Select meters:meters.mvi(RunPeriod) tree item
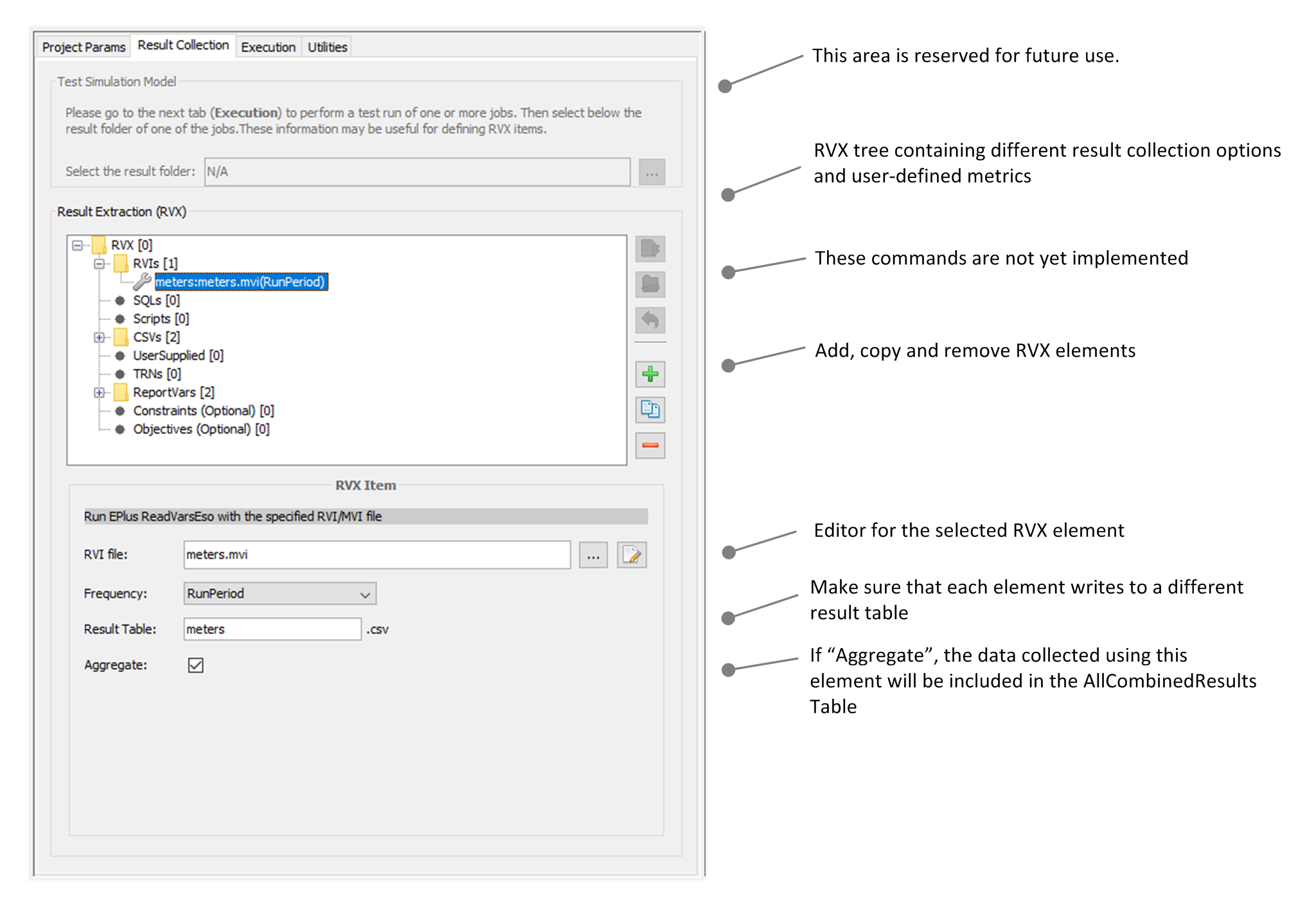1316x911 pixels. click(x=241, y=282)
